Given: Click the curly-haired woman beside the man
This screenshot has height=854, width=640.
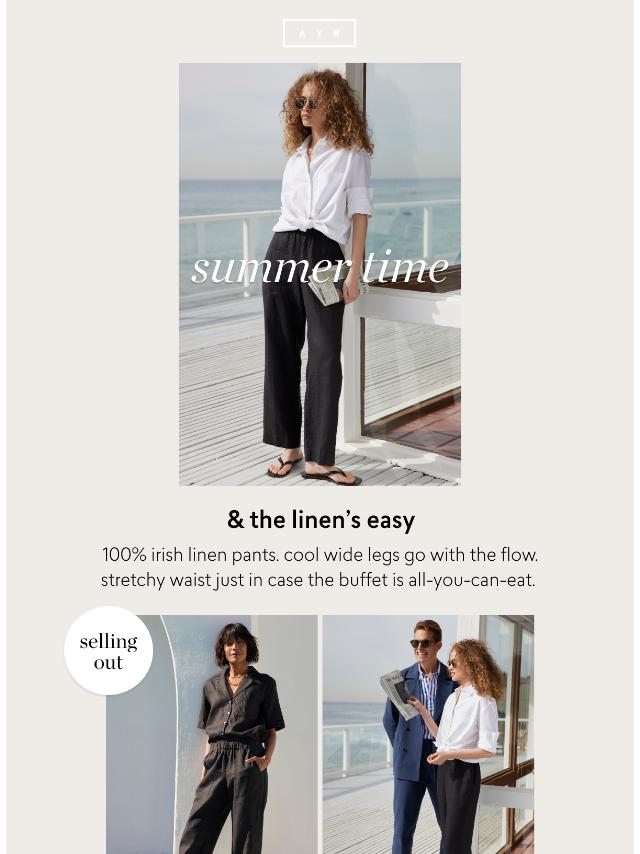Looking at the screenshot, I should (467, 746).
